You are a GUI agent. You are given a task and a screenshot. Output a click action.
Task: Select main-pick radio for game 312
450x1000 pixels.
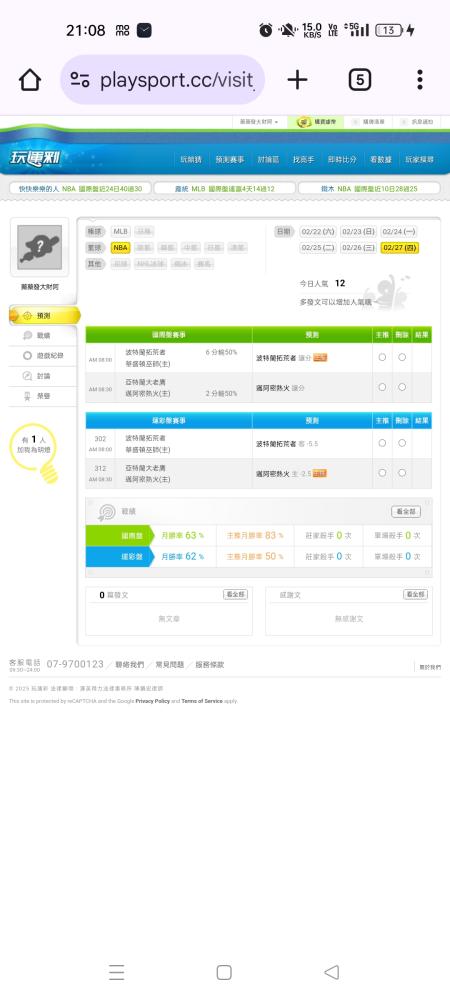(x=382, y=473)
